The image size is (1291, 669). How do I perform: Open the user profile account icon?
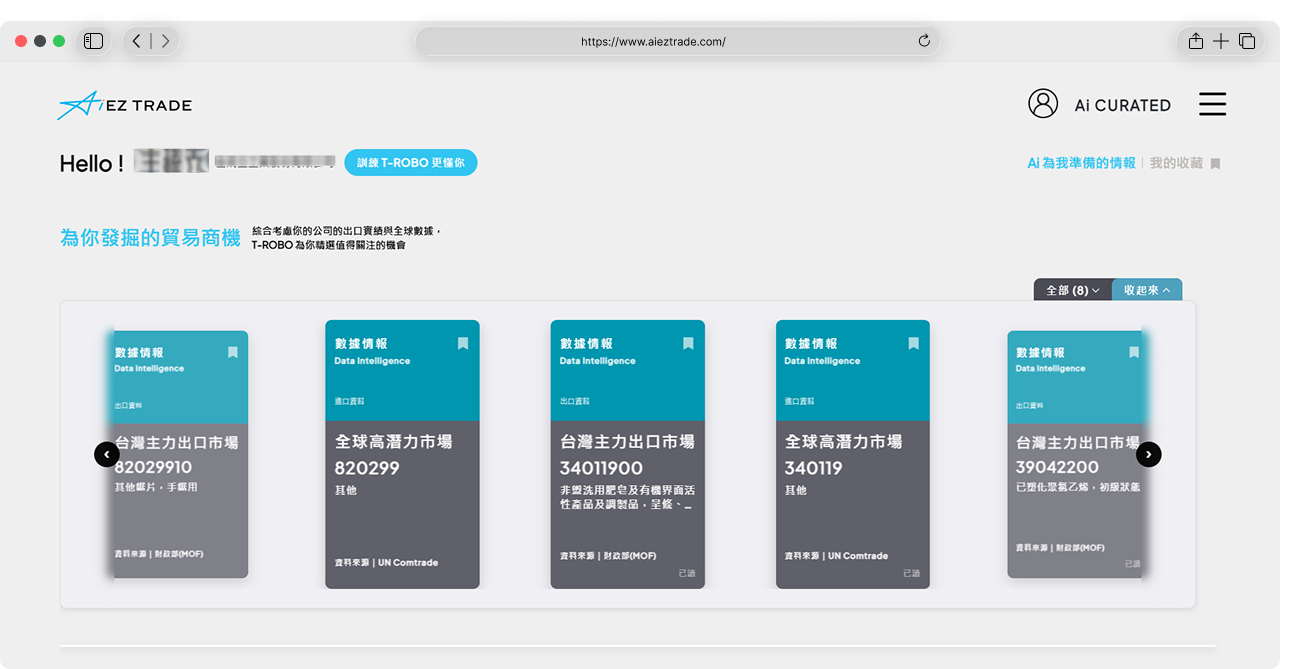pos(1043,104)
